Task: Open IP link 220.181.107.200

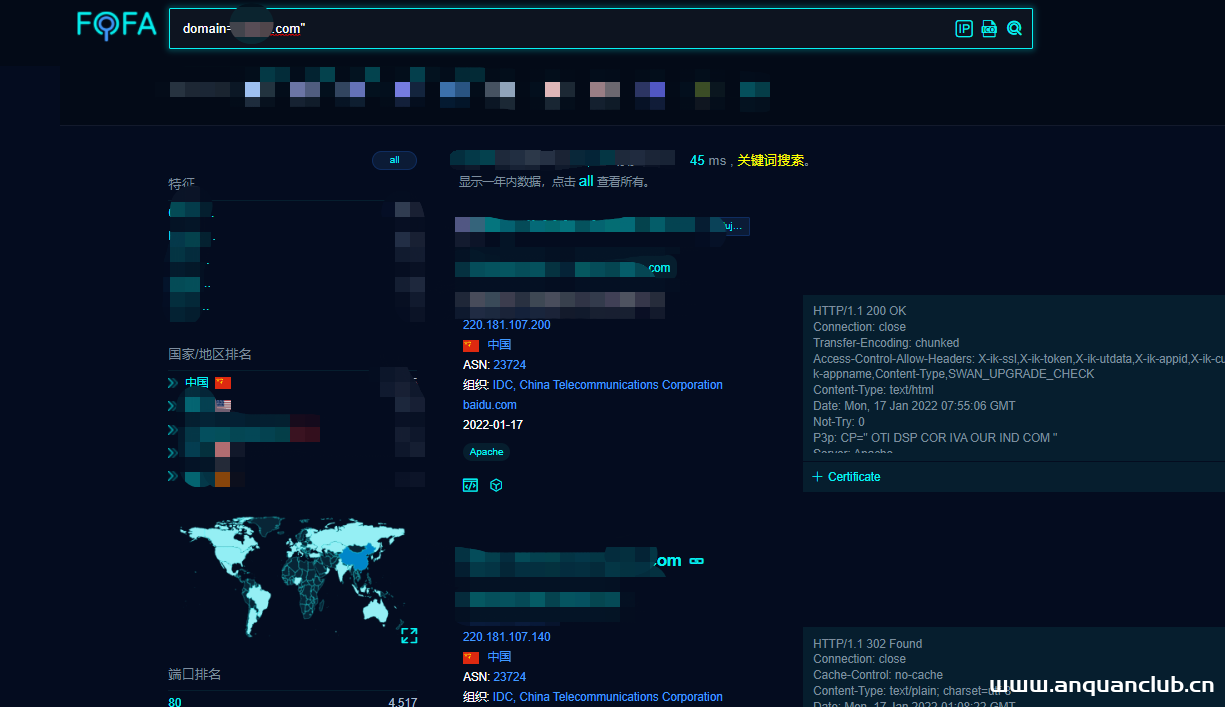Action: click(506, 325)
